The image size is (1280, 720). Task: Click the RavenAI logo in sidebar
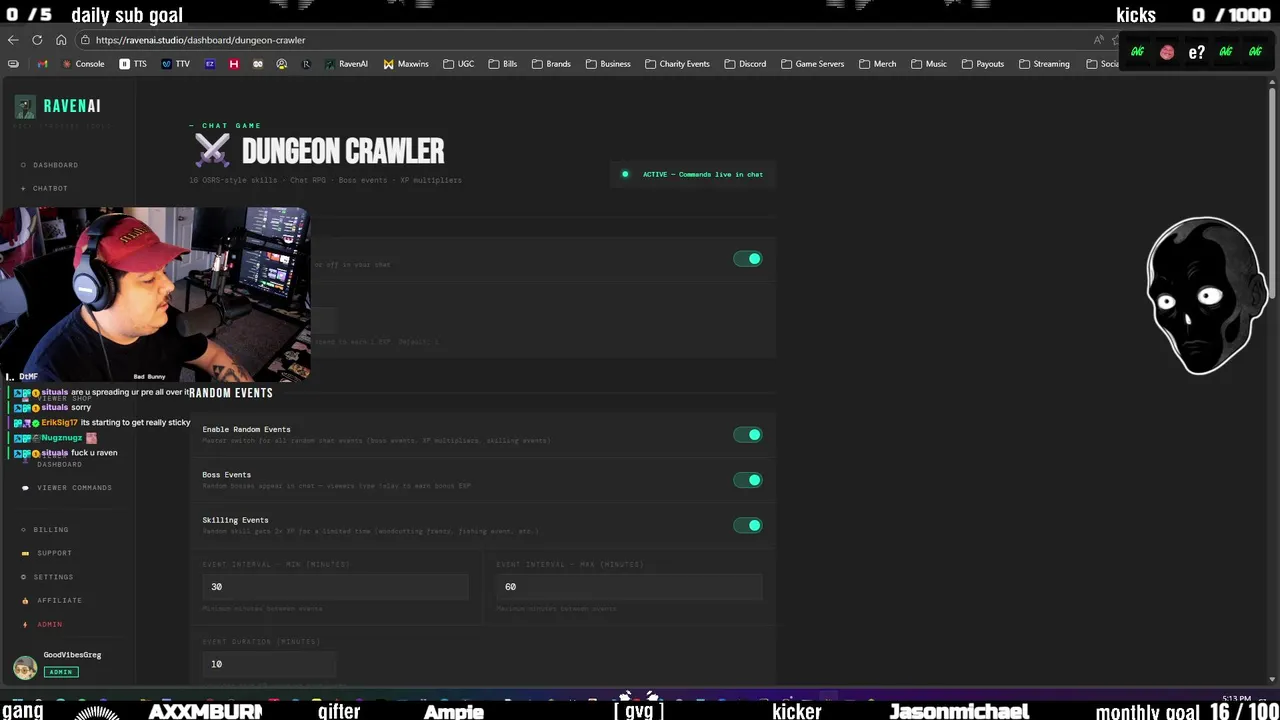coord(59,106)
